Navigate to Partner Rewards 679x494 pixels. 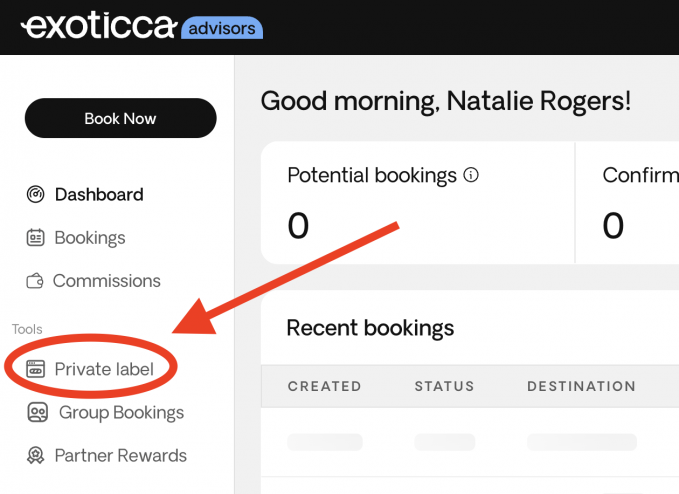[x=121, y=456]
